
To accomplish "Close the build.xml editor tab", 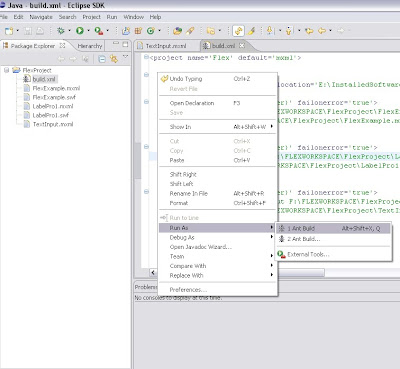I will [x=242, y=45].
